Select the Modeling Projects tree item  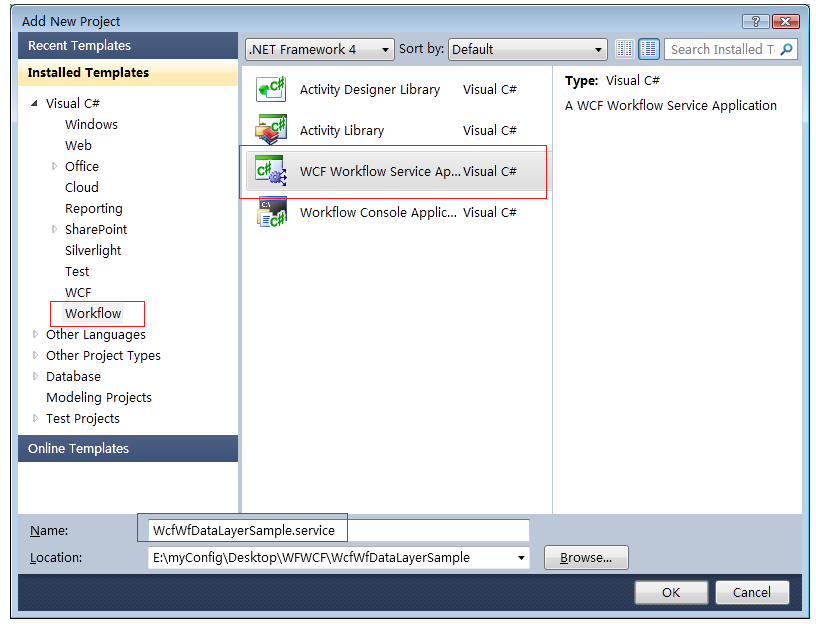click(99, 397)
